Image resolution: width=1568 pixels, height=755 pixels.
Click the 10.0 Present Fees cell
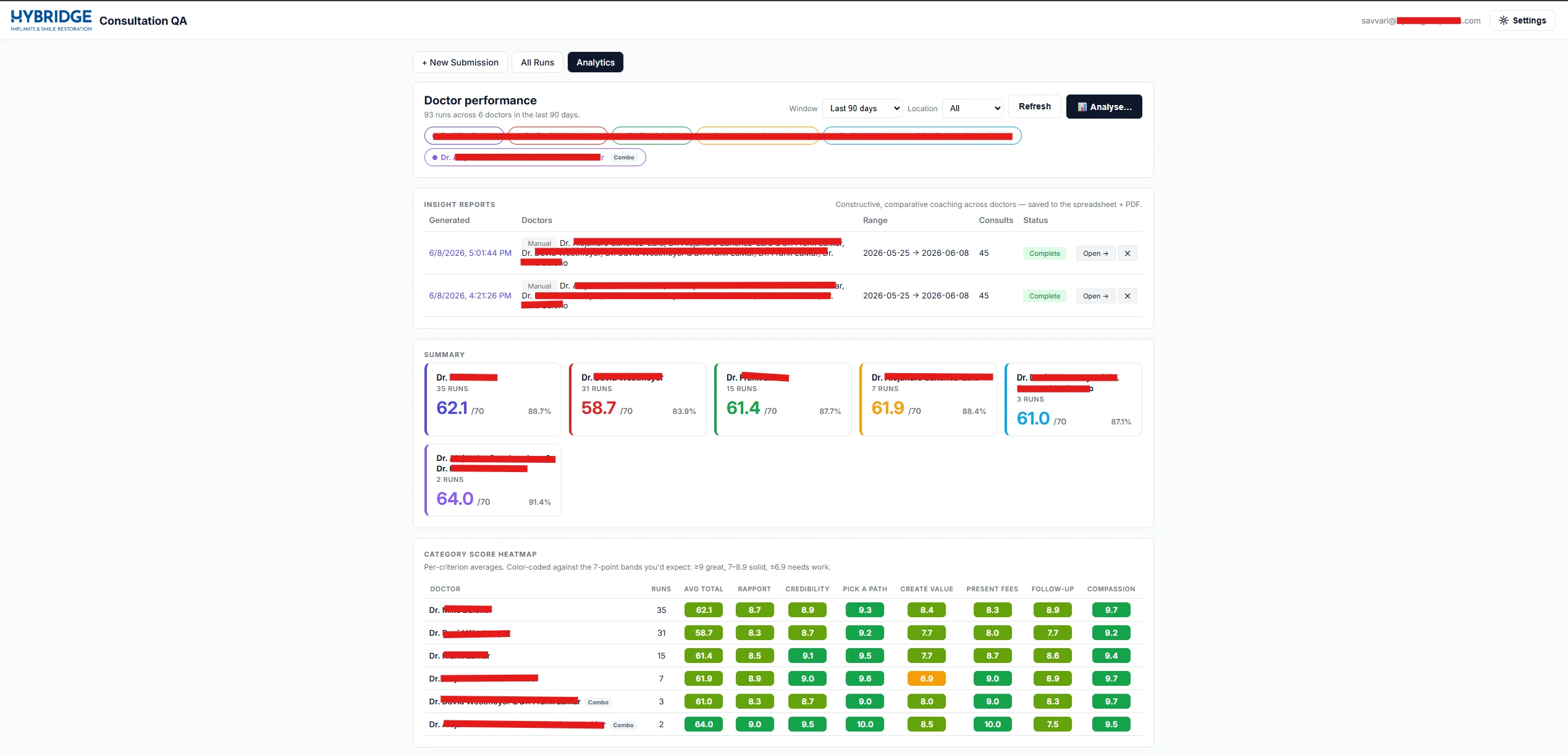coord(992,724)
